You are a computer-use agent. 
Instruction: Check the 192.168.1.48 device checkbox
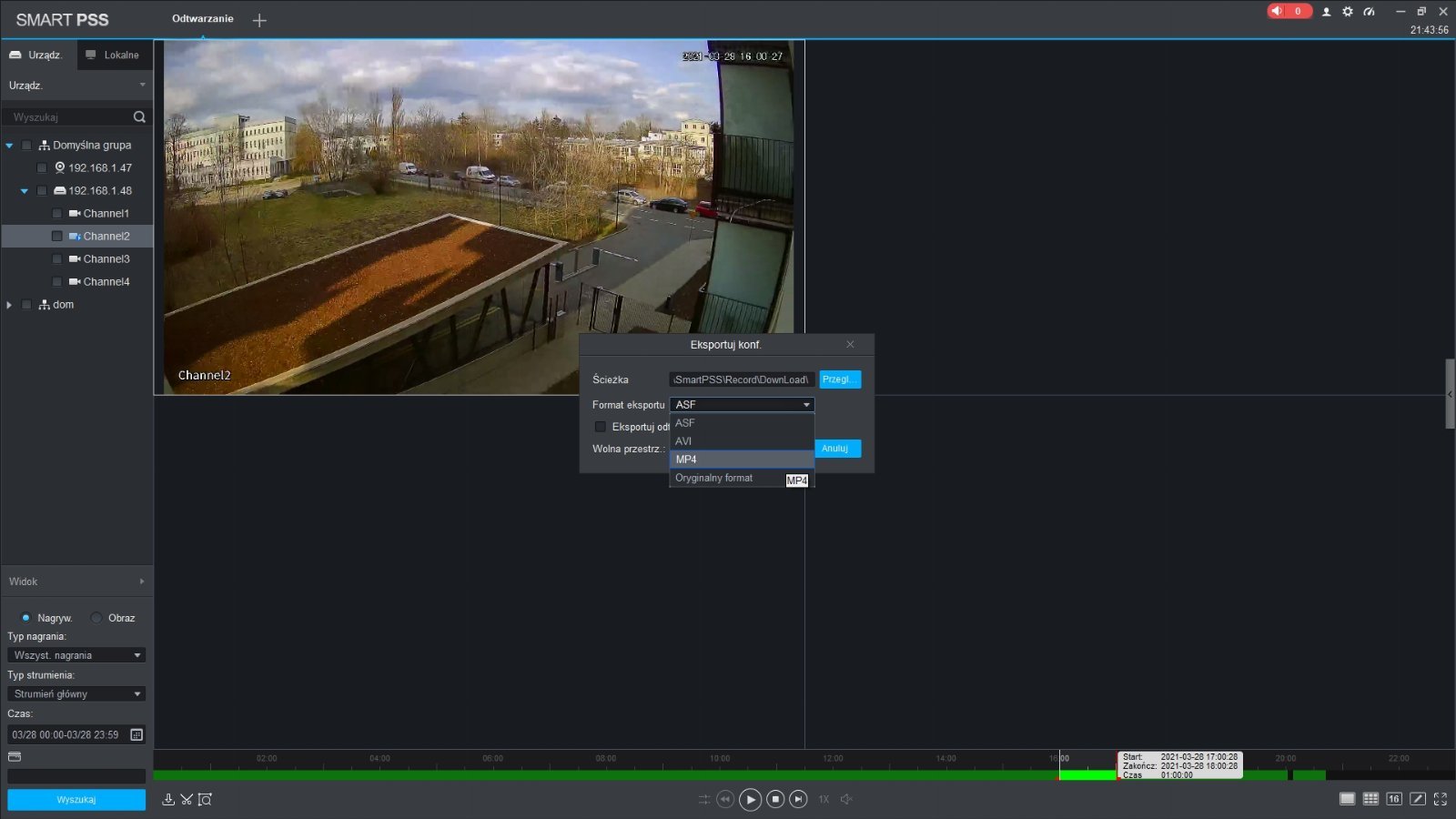(x=42, y=190)
